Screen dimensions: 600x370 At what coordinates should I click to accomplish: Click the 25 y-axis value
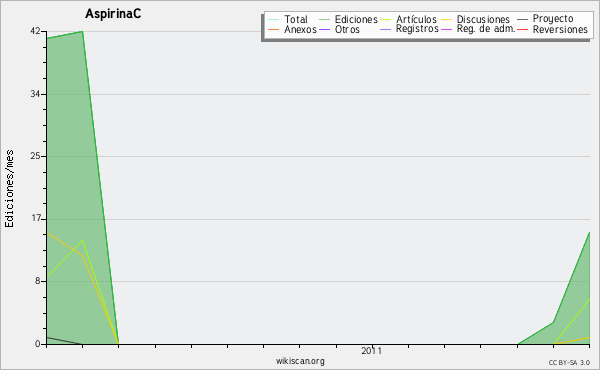(x=35, y=156)
